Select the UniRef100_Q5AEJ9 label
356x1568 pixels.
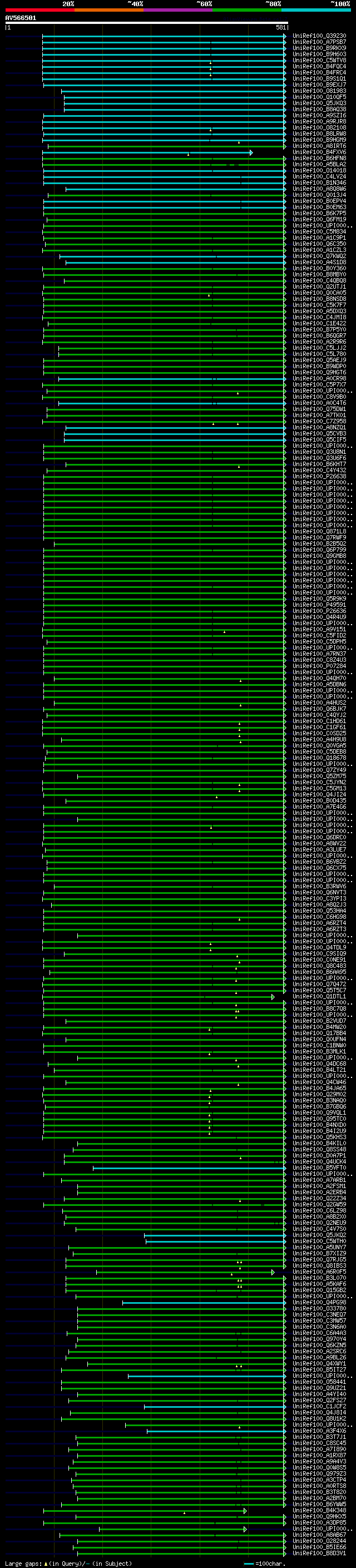[x=319, y=360]
